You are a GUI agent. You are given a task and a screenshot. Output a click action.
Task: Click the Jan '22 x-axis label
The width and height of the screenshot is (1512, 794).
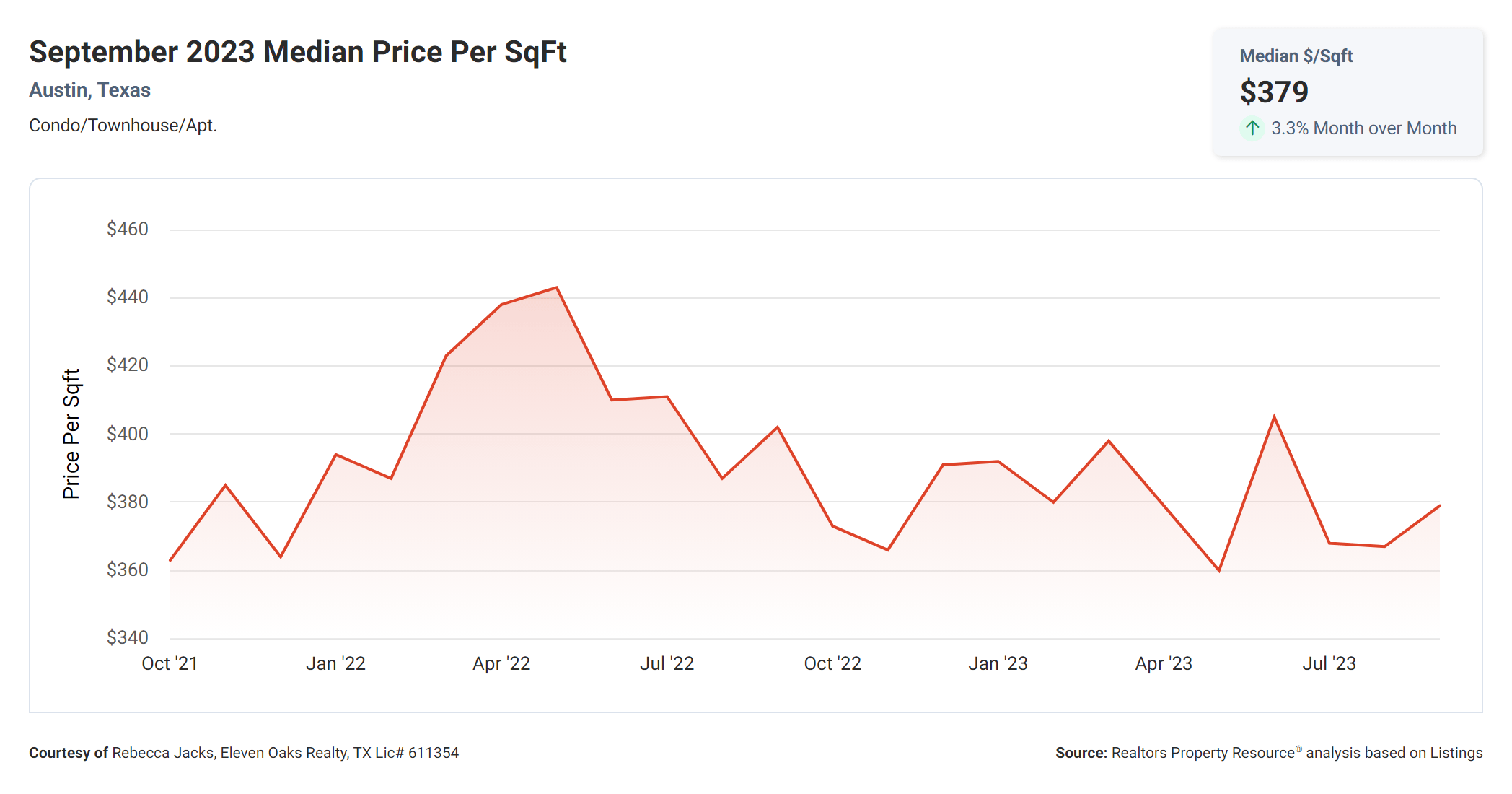point(335,663)
